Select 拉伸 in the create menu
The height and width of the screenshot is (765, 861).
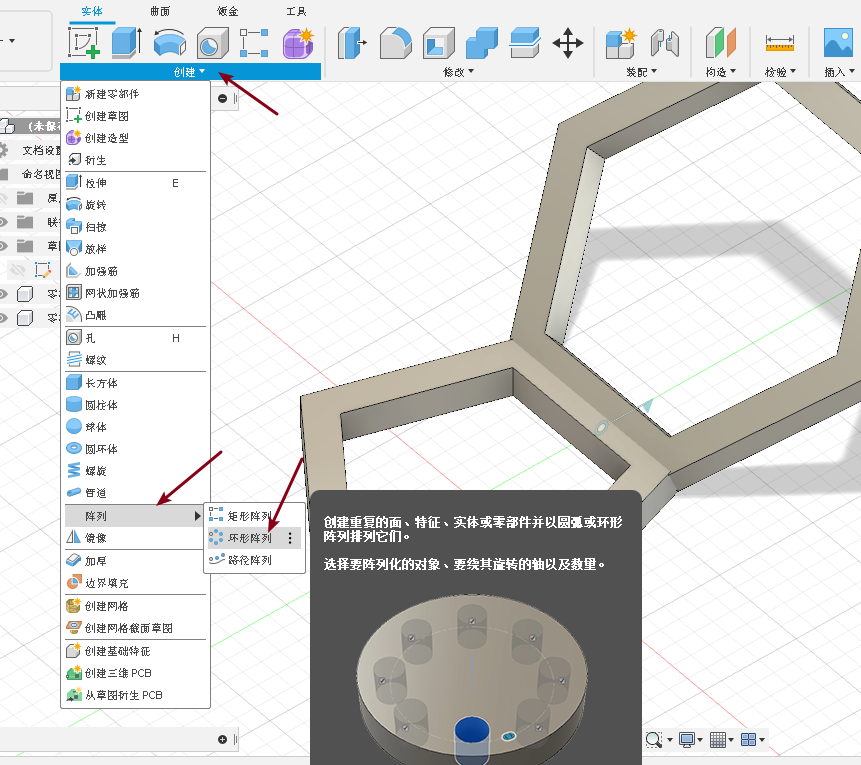click(136, 183)
